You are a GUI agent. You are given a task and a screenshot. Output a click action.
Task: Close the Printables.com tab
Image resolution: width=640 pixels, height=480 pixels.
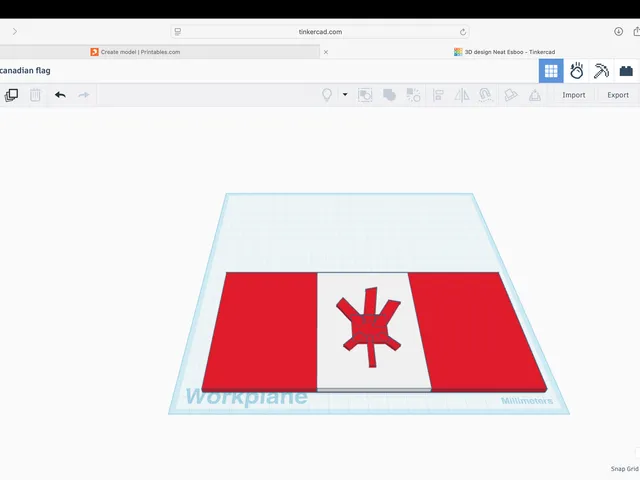(326, 52)
